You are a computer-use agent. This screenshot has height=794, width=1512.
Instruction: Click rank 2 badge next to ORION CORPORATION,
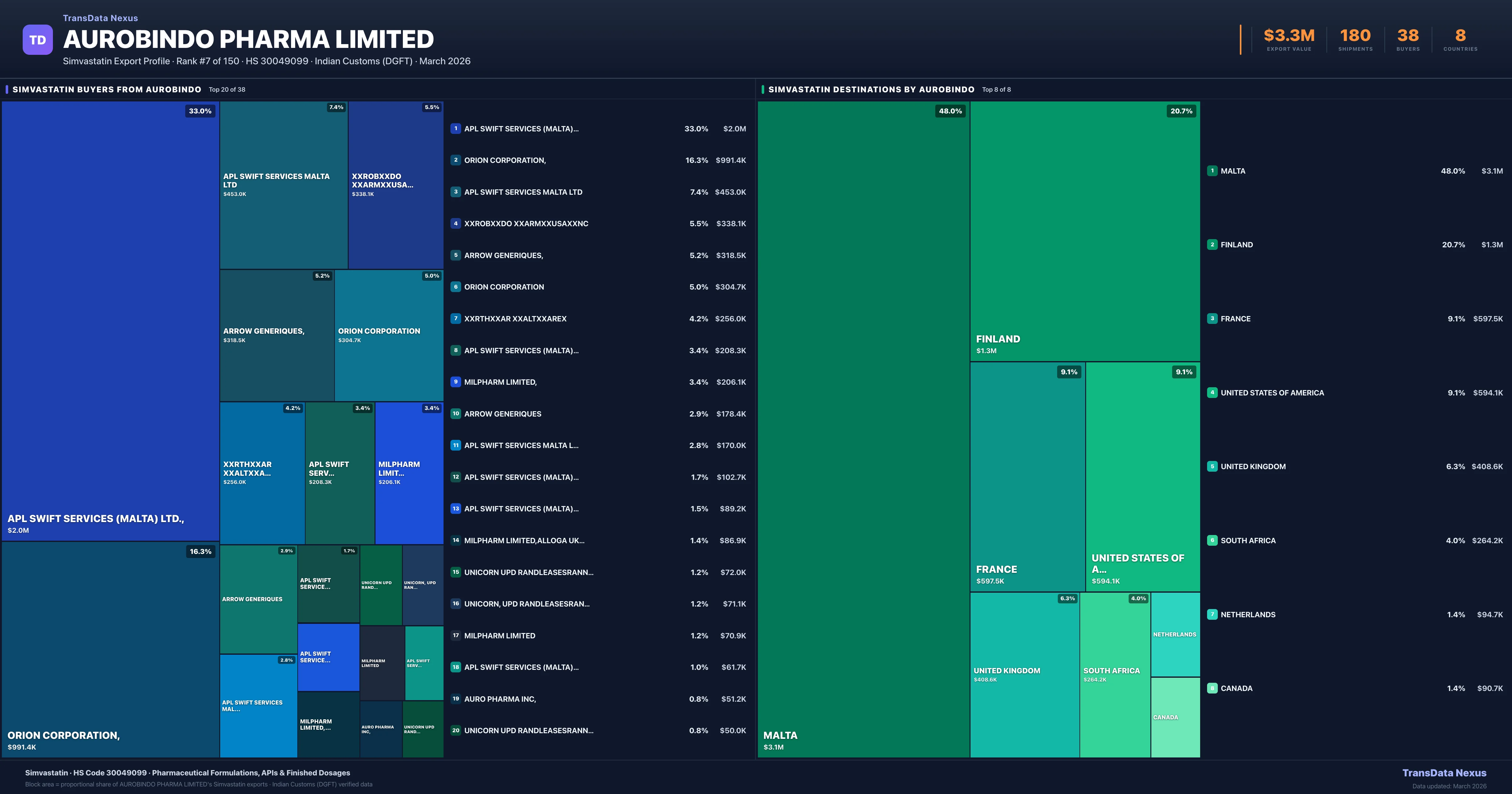coord(455,160)
